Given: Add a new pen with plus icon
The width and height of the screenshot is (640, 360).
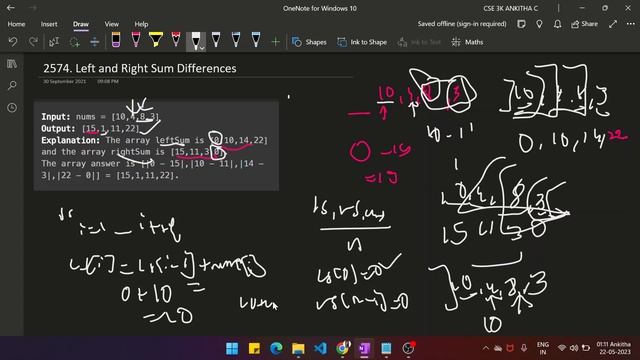Looking at the screenshot, I should click(276, 42).
